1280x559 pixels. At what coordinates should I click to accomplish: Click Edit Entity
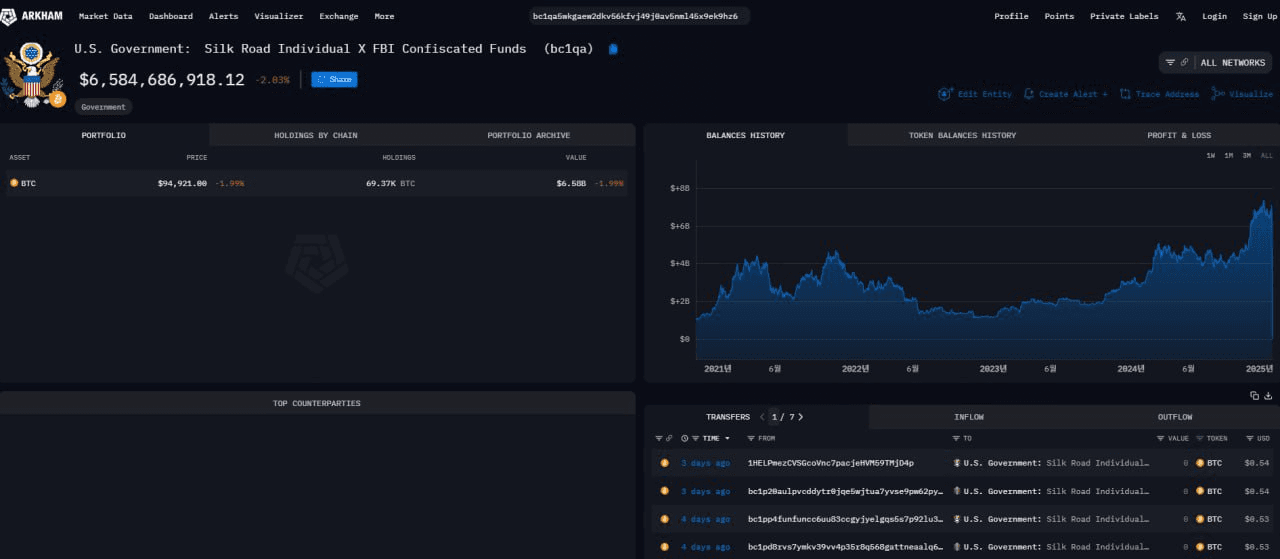click(x=975, y=94)
